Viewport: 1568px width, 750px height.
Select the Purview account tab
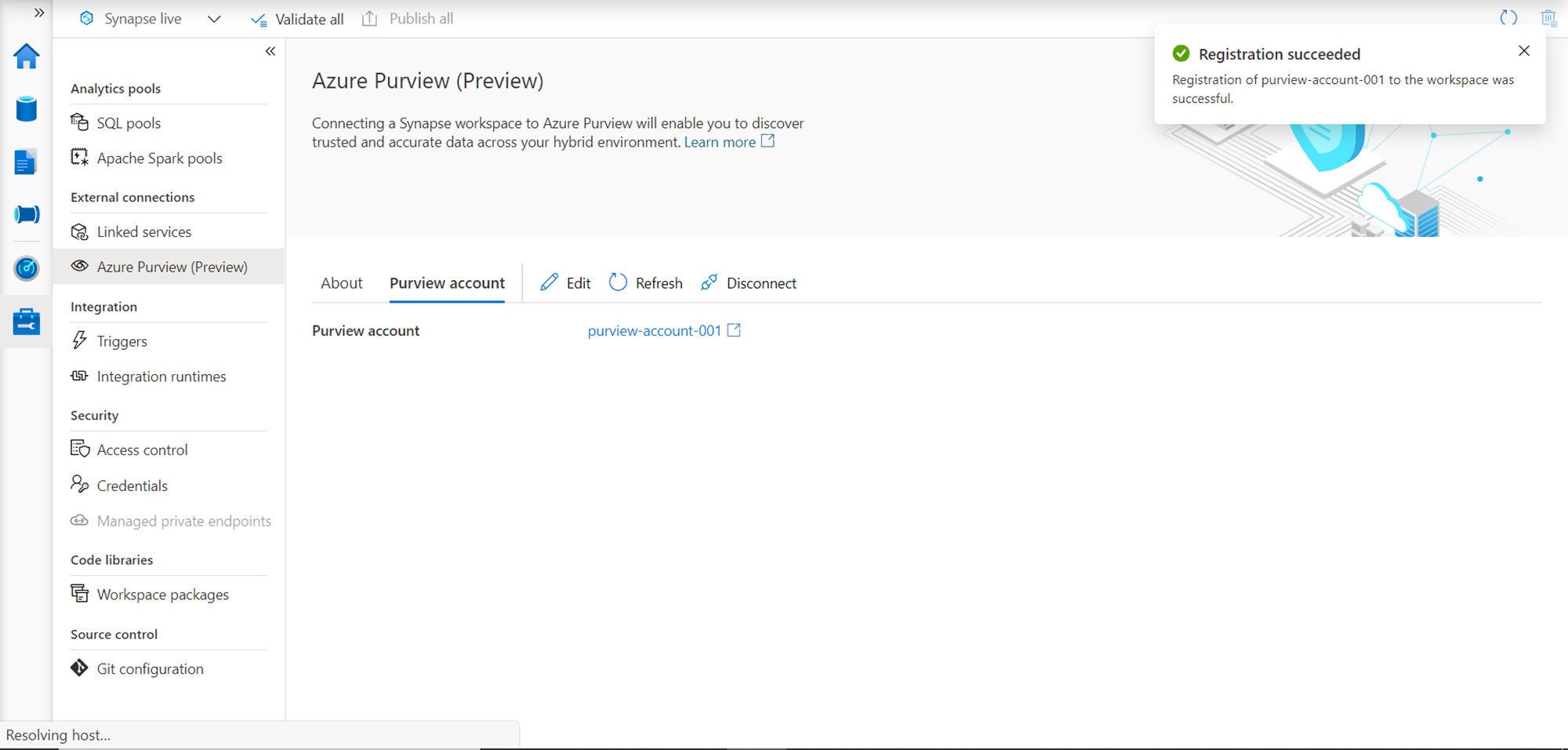[447, 283]
